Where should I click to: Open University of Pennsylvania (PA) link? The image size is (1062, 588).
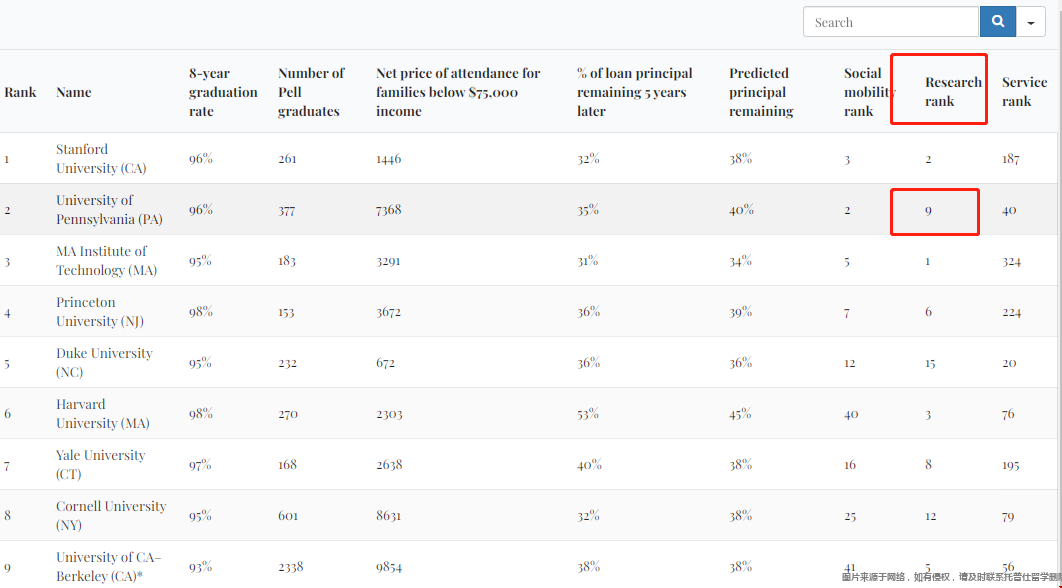click(x=109, y=210)
